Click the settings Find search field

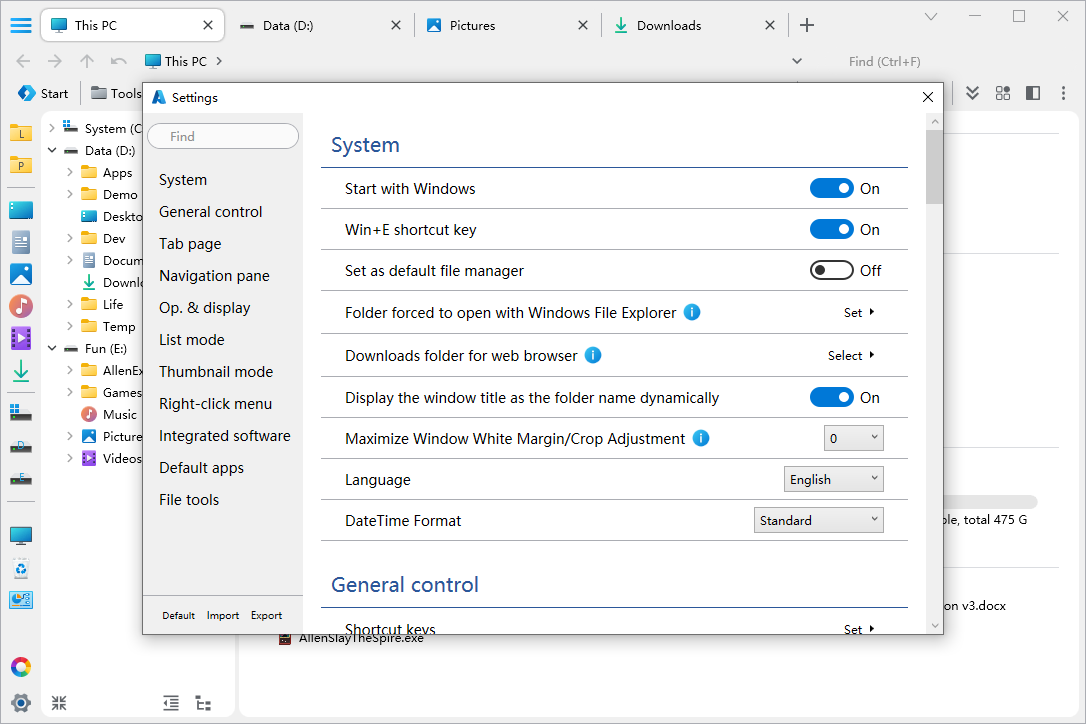click(x=223, y=136)
